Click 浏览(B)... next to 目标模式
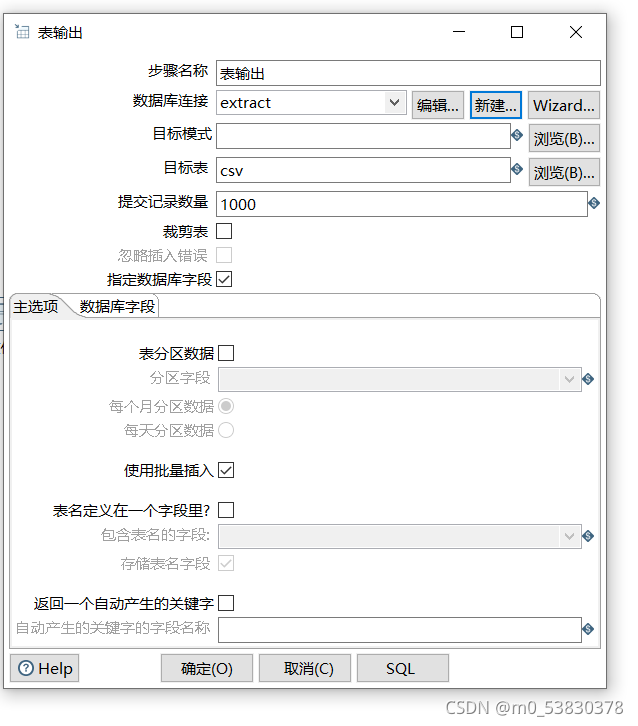 tap(564, 138)
